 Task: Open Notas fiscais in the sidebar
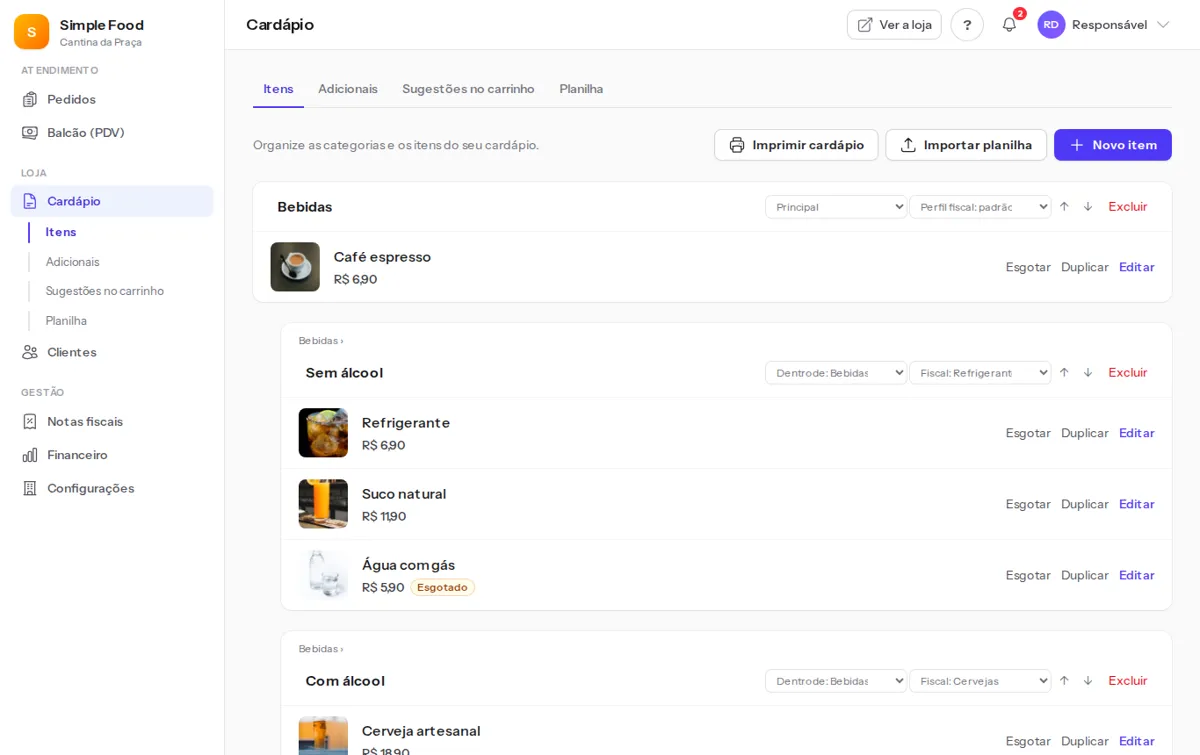112,421
